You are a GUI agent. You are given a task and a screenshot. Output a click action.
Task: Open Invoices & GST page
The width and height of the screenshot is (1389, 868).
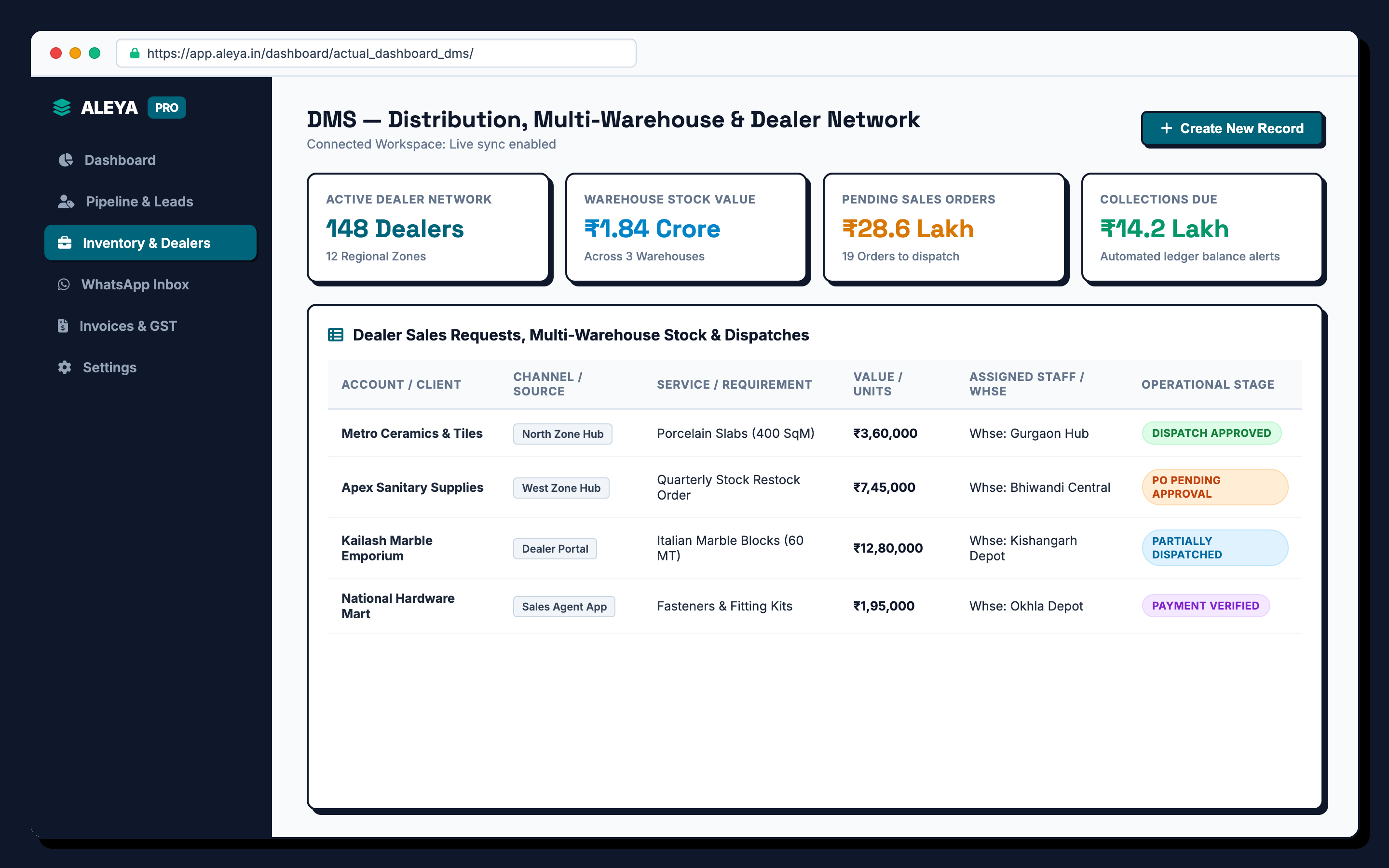(x=150, y=326)
